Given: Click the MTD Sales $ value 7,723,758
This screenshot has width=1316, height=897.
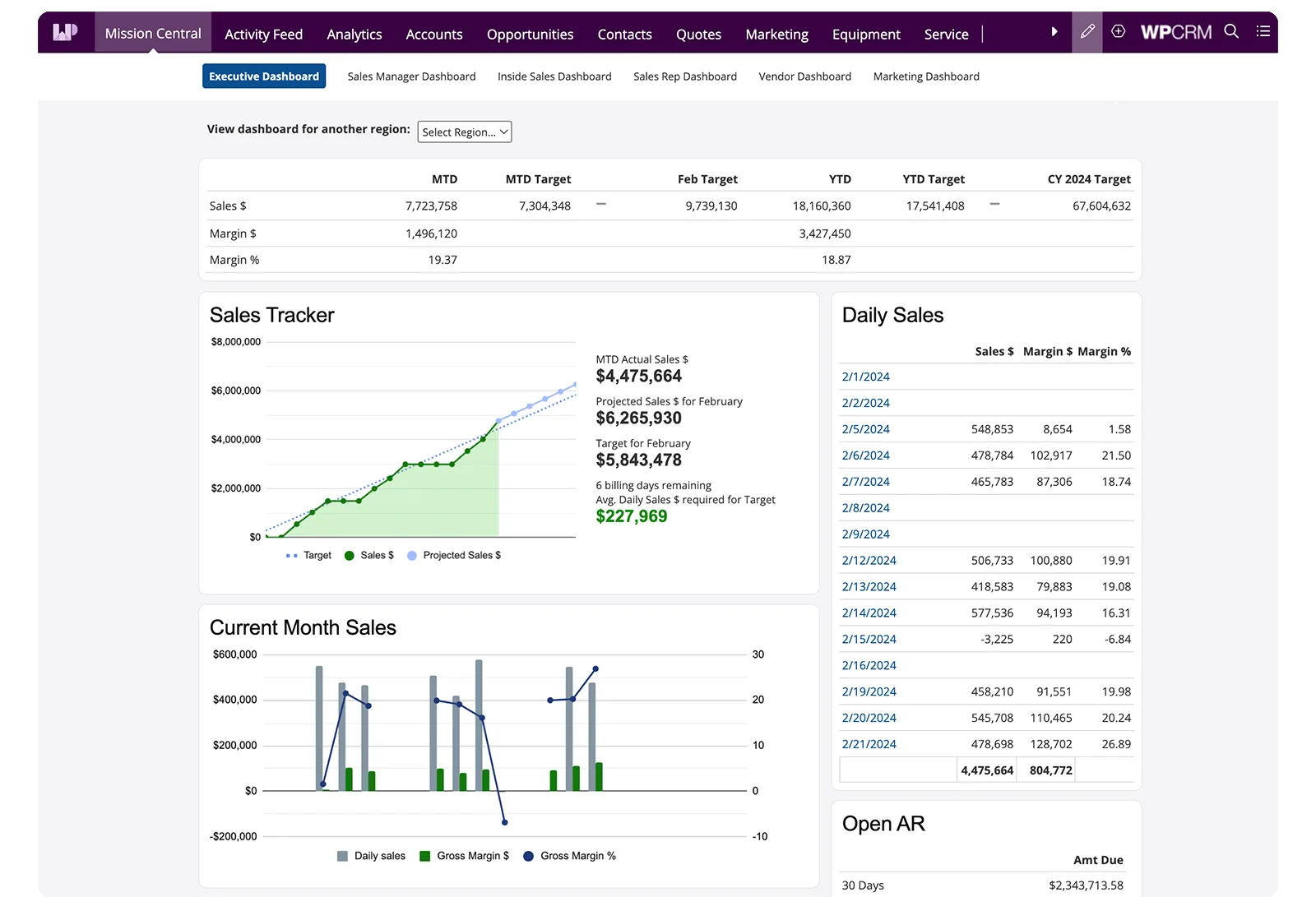Looking at the screenshot, I should tap(431, 206).
